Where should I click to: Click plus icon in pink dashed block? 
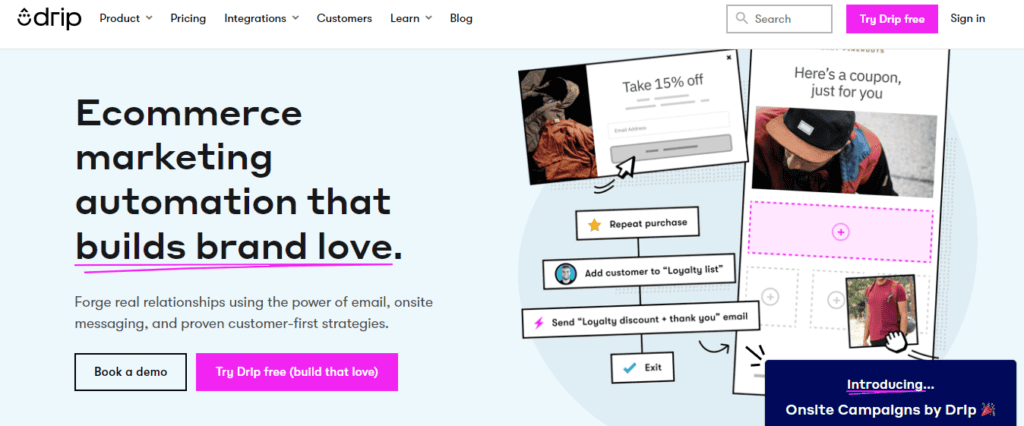840,232
